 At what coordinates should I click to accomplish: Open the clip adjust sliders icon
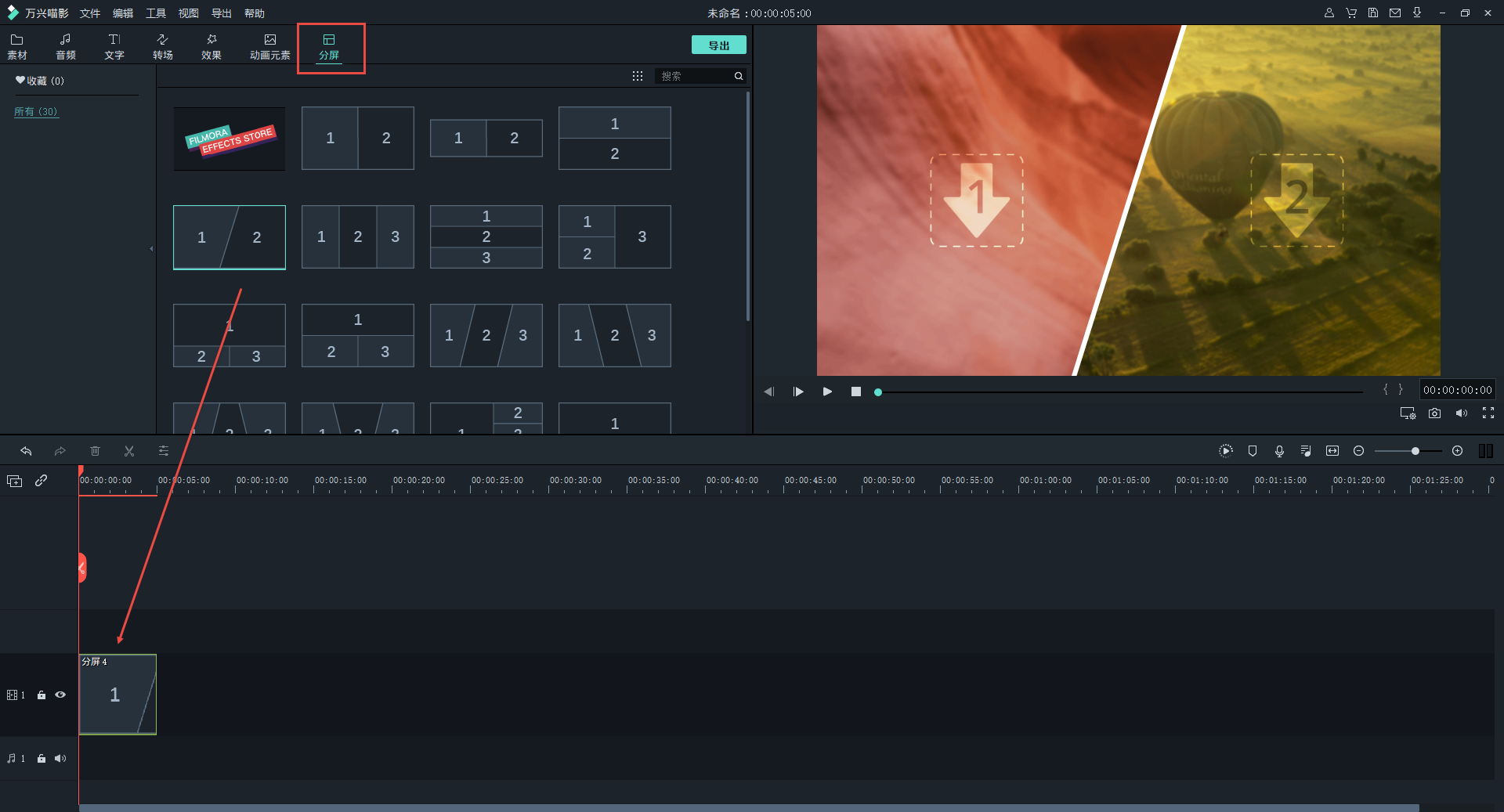pyautogui.click(x=164, y=451)
